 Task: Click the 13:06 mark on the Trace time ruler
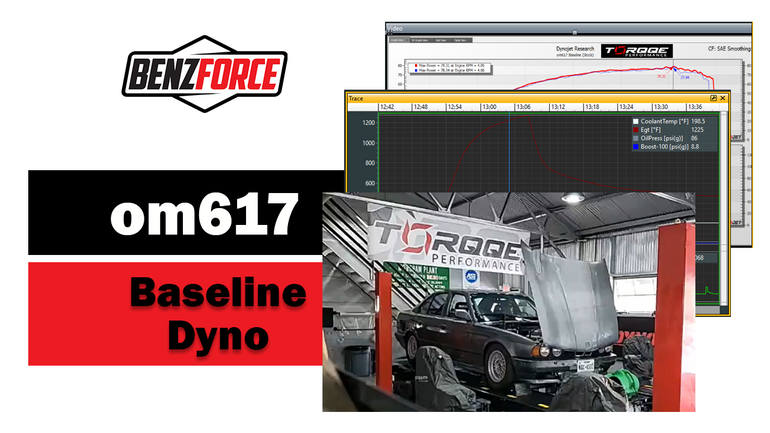point(523,107)
